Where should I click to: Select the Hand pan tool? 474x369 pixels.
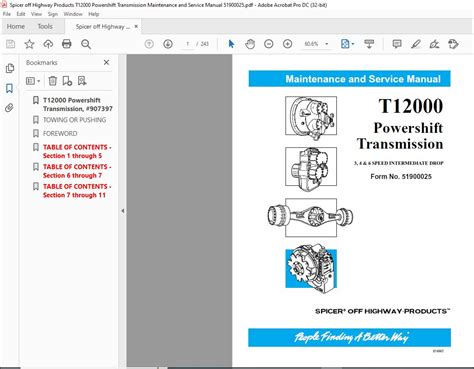[x=250, y=44]
